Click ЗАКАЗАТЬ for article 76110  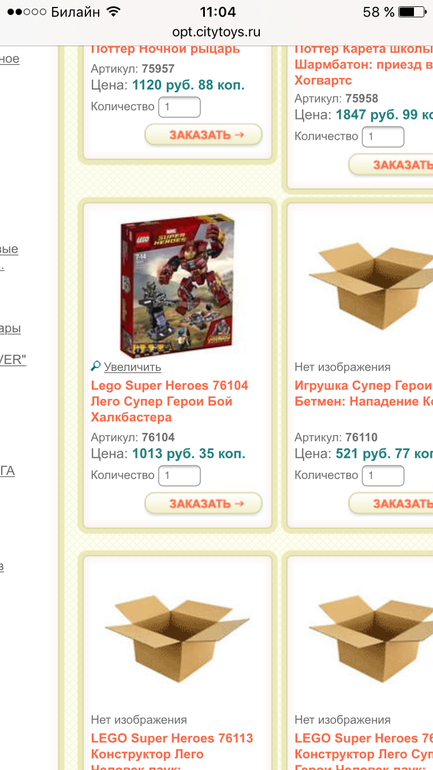(391, 503)
